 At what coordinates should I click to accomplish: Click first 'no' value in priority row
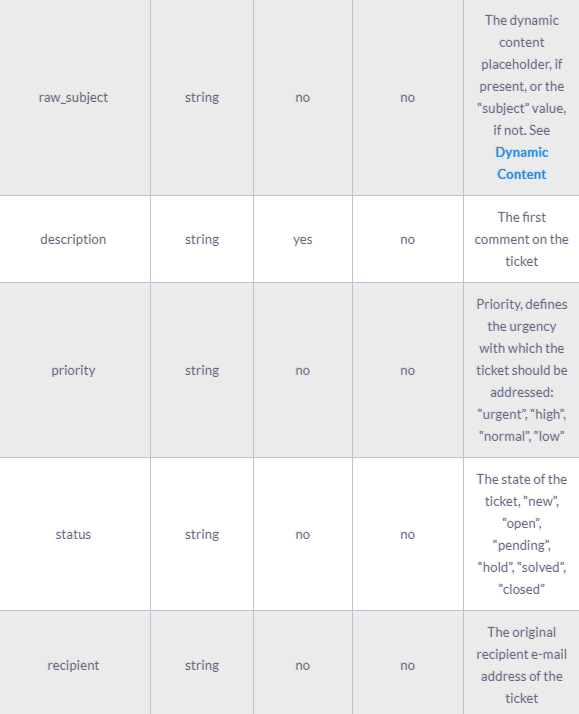(x=303, y=371)
